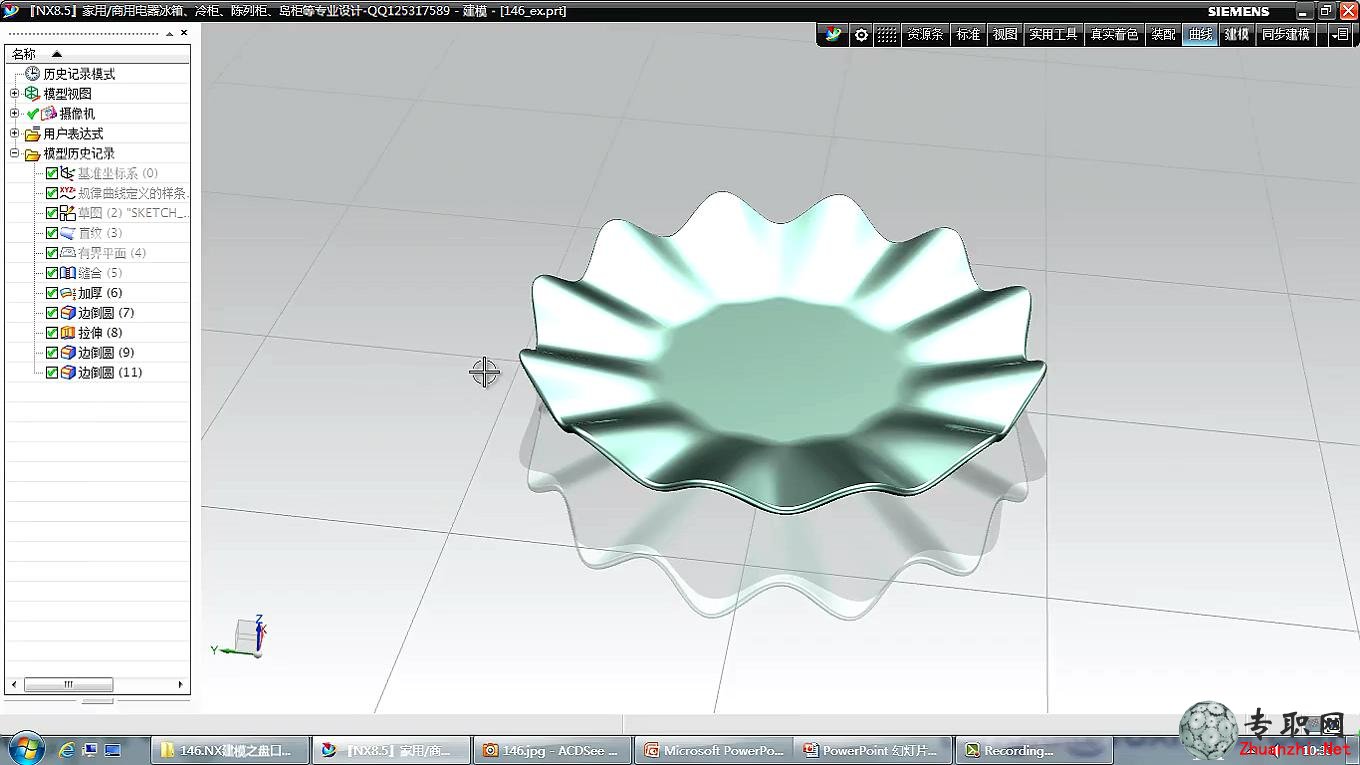This screenshot has width=1360, height=765.
Task: Select the 边倒圆 (11) edge blend icon
Action: pos(67,373)
